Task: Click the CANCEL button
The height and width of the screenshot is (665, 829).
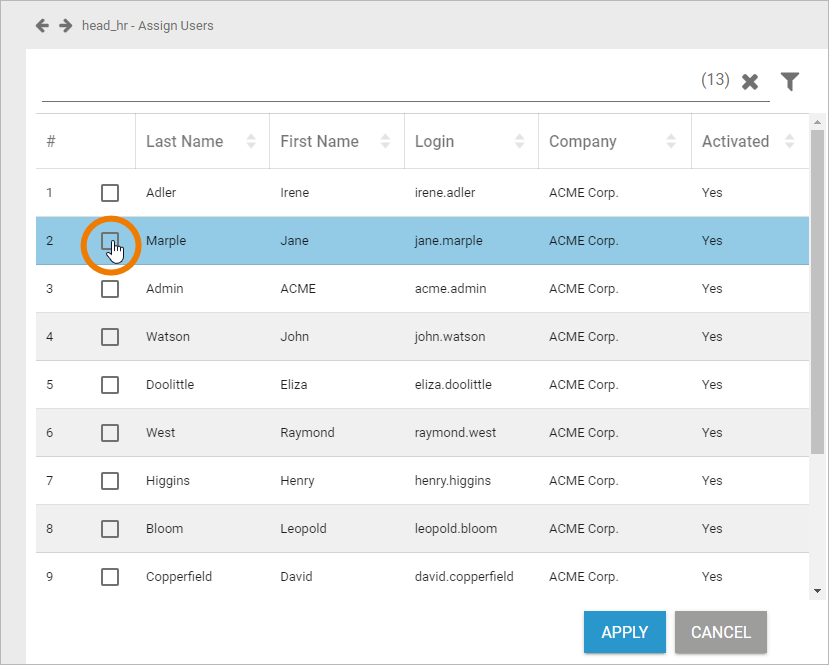Action: (x=721, y=632)
